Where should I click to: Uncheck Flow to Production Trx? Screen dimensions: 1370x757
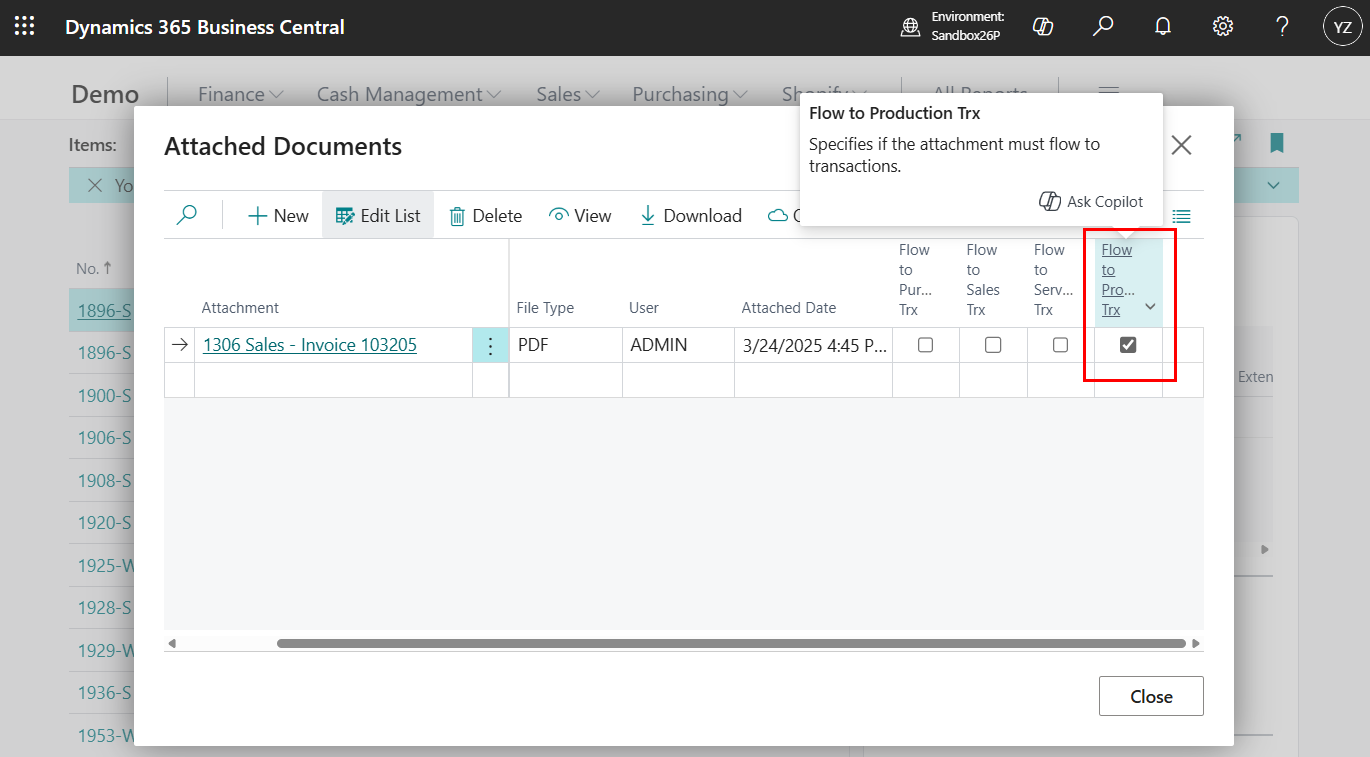pyautogui.click(x=1128, y=344)
